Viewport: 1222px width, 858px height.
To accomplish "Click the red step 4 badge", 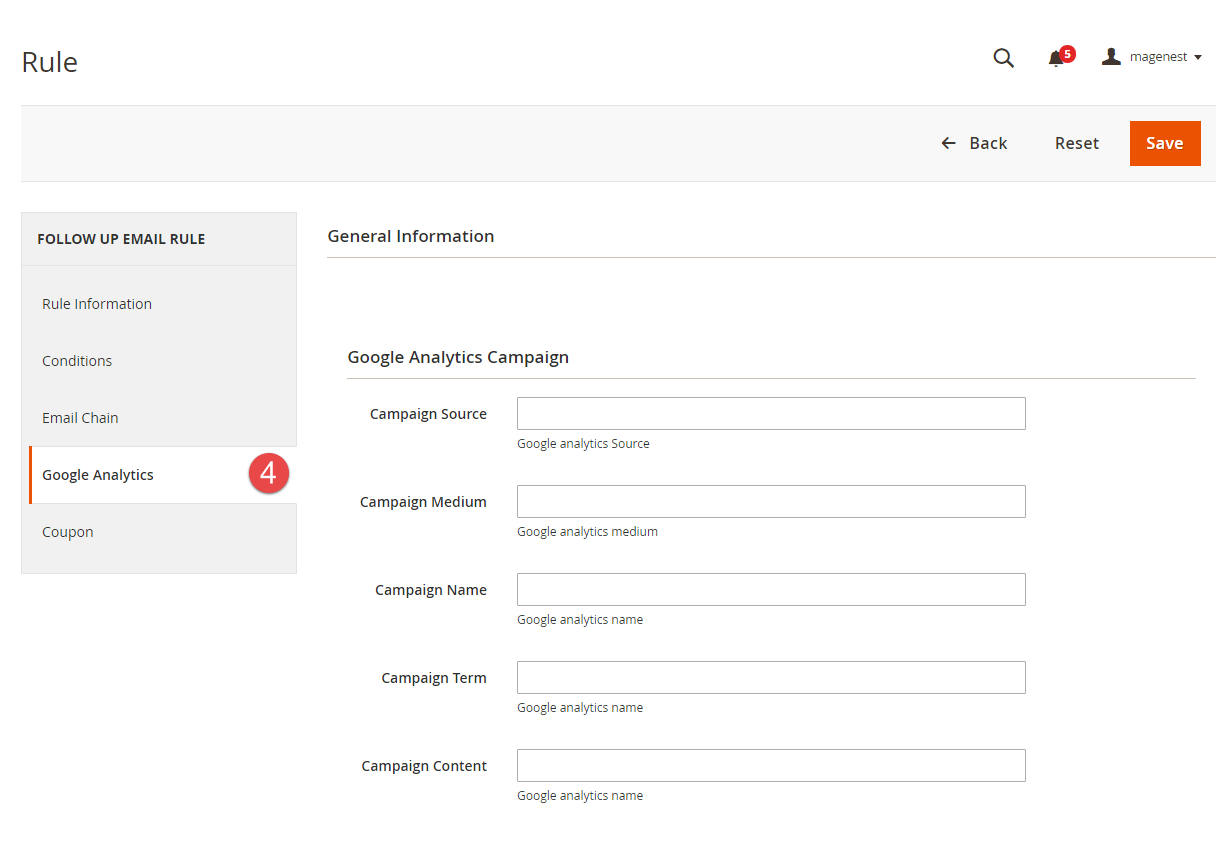I will pos(268,474).
